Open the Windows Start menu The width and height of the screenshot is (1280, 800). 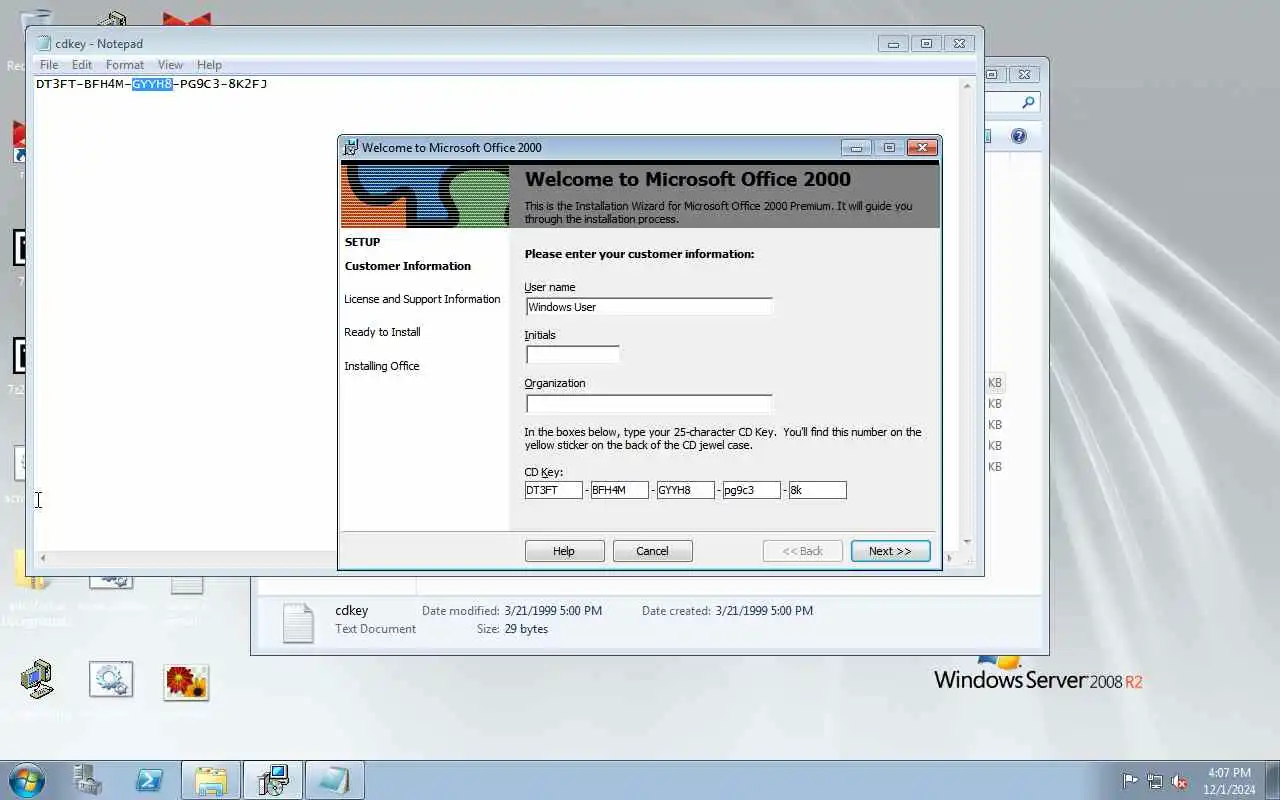(x=27, y=780)
